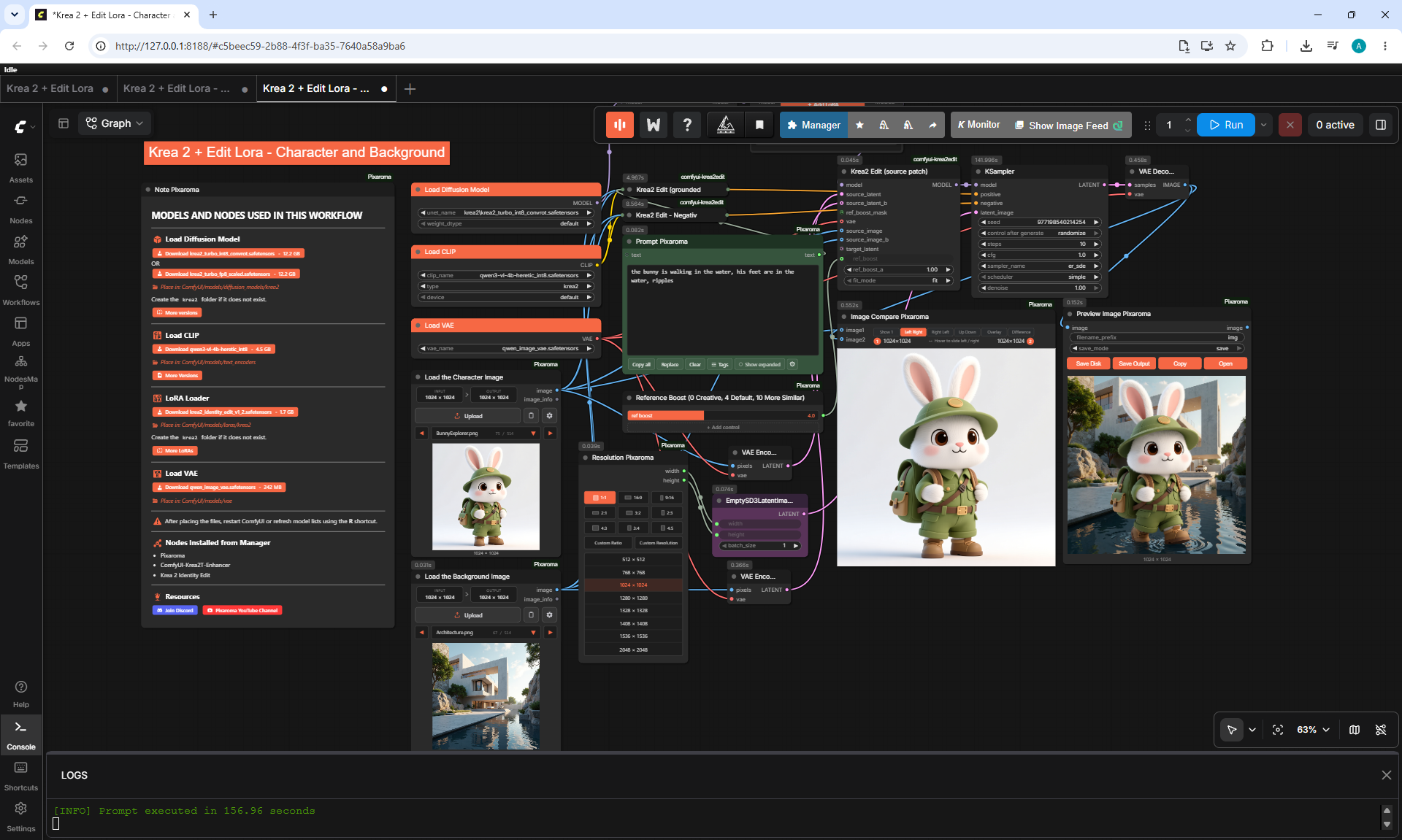1402x840 pixels.
Task: Open the Assets sidebar panel
Action: click(20, 167)
